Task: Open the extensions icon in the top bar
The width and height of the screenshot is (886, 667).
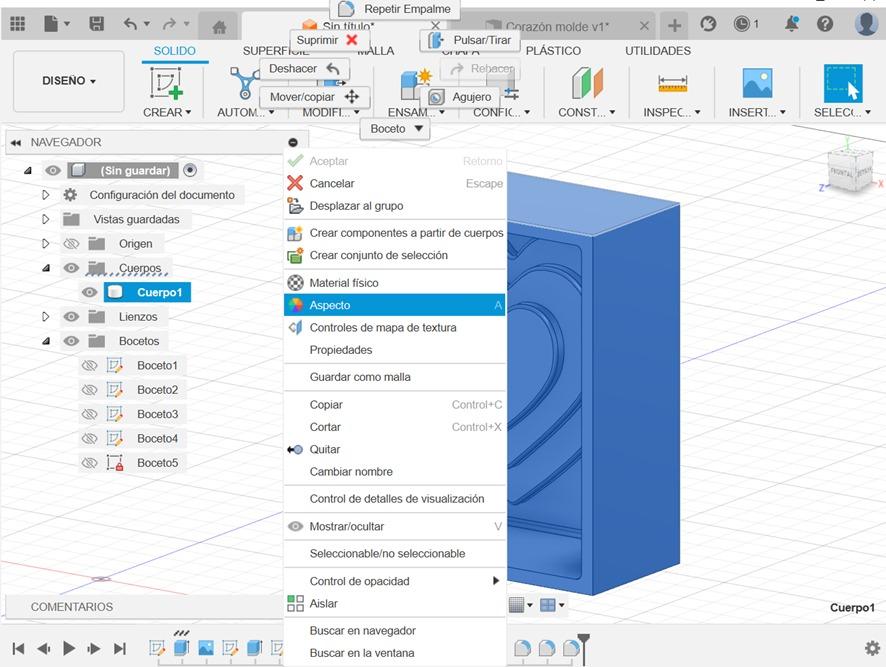Action: 708,24
